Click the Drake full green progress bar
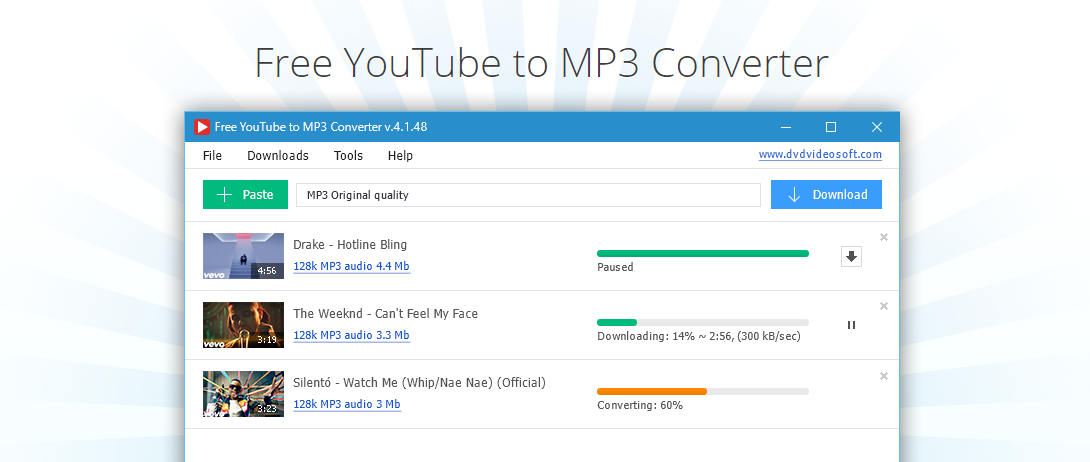The image size is (1090, 462). [x=703, y=254]
